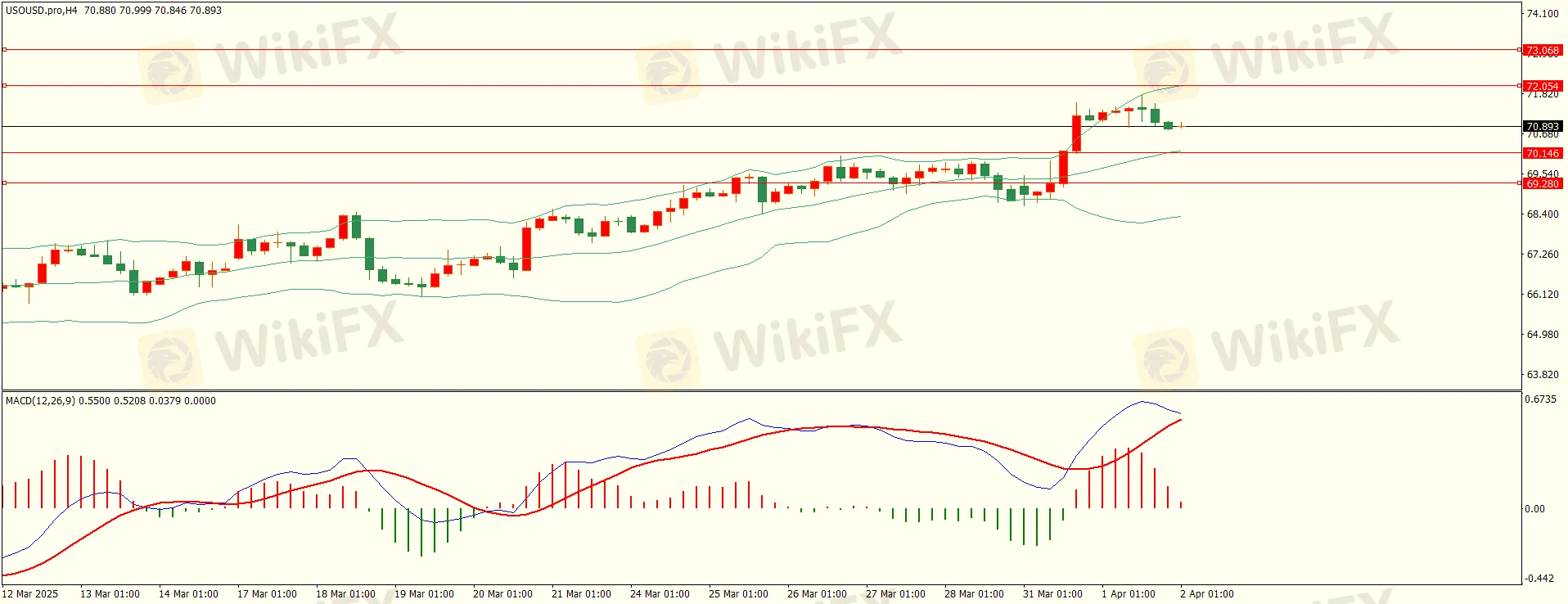This screenshot has height=604, width=1568.
Task: Click the 20 Mar 01:00 time label
Action: [x=502, y=594]
